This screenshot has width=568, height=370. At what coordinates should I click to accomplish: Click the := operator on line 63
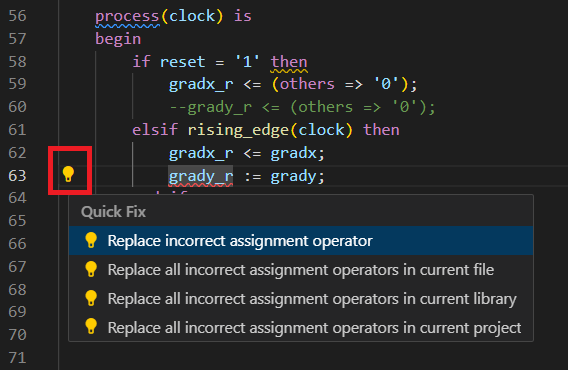pos(252,176)
